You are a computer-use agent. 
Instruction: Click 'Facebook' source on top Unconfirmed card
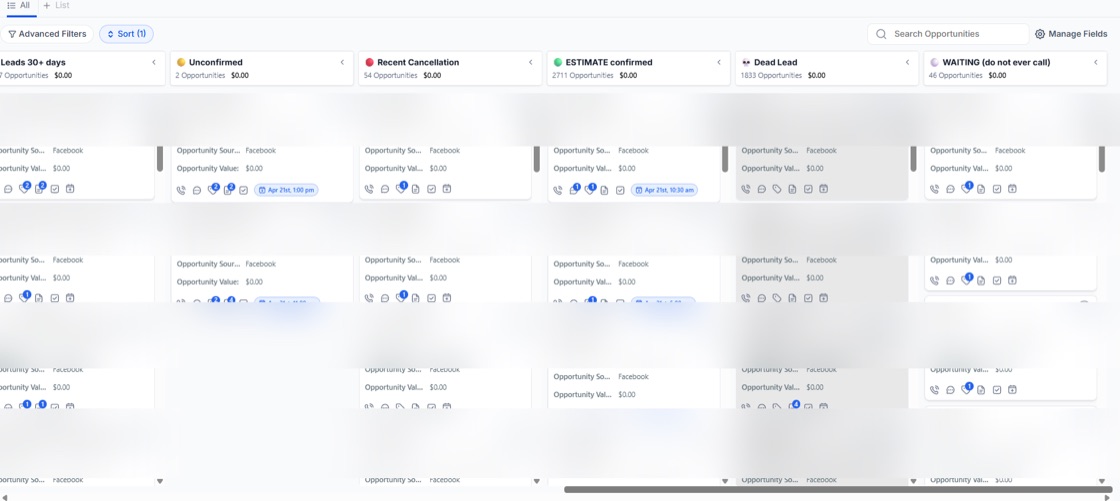pos(261,151)
